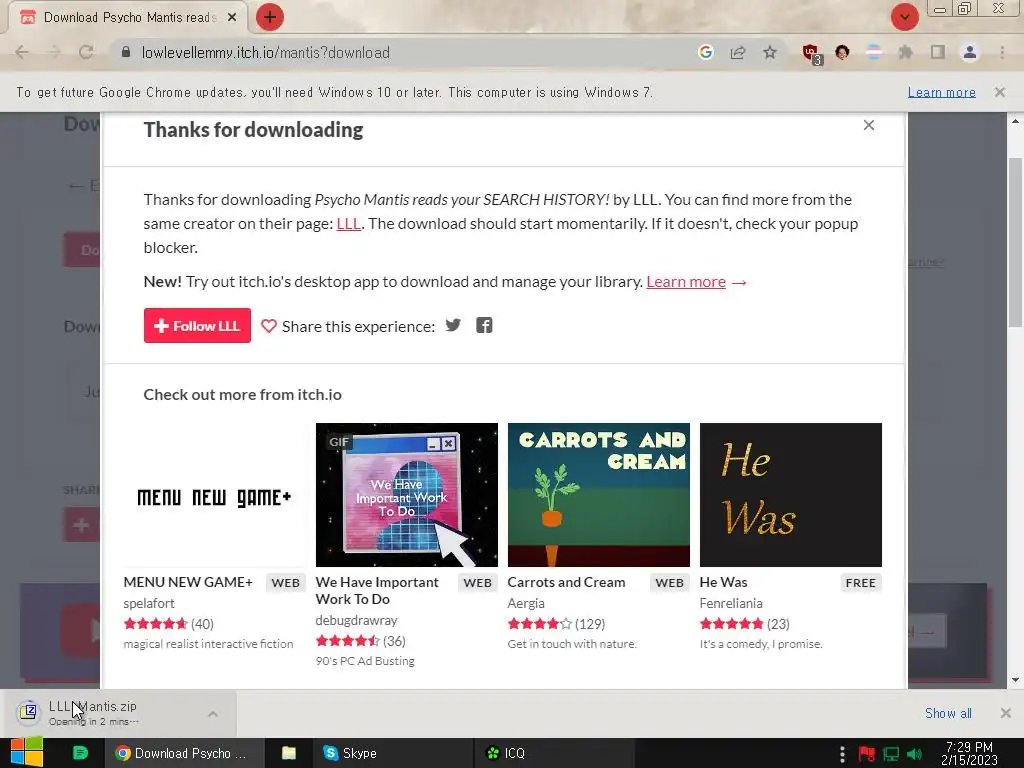Visit debugdrawray author page

(357, 620)
